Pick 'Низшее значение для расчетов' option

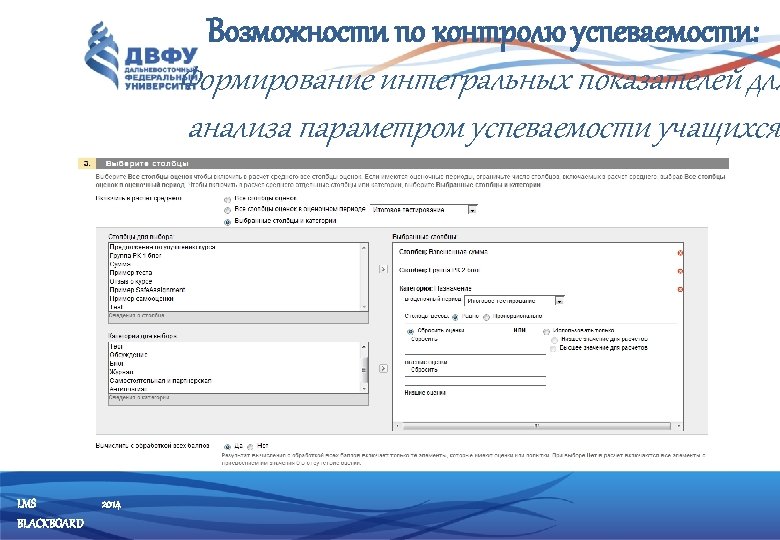(554, 340)
